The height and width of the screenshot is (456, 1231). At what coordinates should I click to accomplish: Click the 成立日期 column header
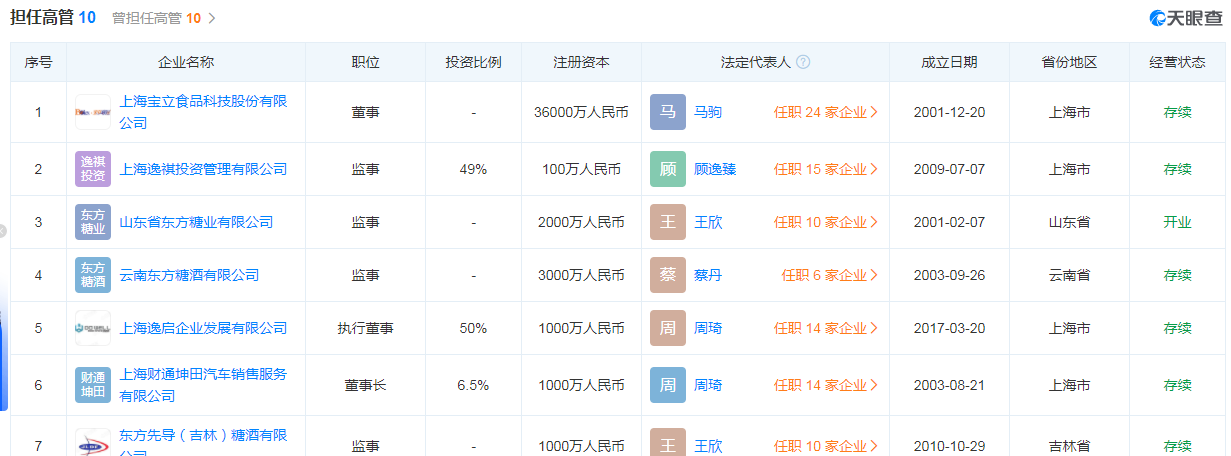pyautogui.click(x=949, y=62)
